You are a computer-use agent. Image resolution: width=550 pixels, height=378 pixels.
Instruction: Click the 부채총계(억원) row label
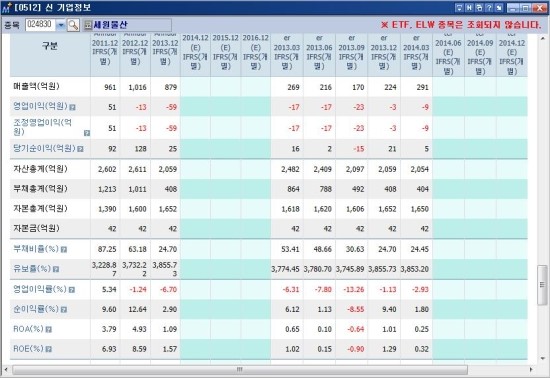40,189
